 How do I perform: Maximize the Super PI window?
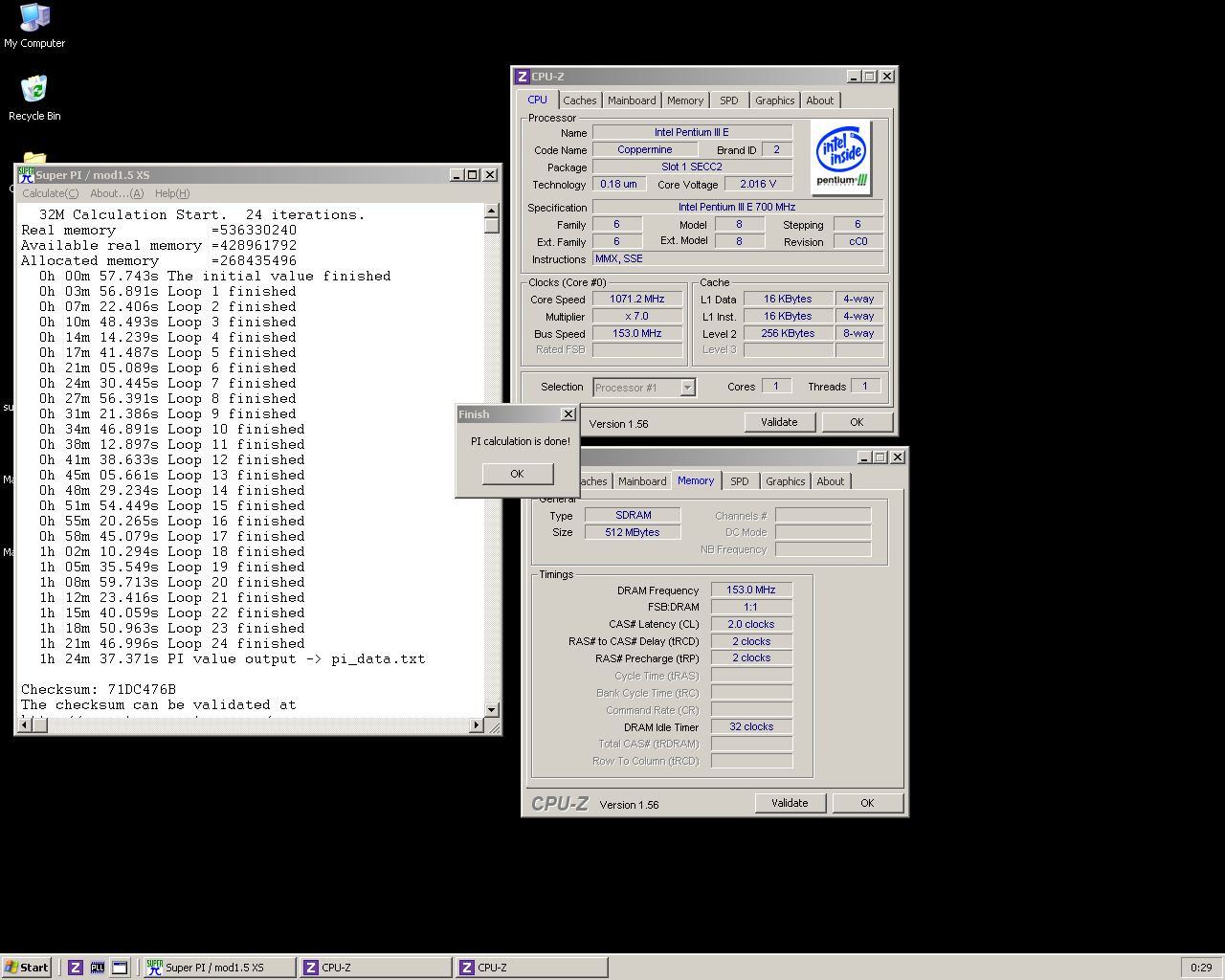(473, 175)
